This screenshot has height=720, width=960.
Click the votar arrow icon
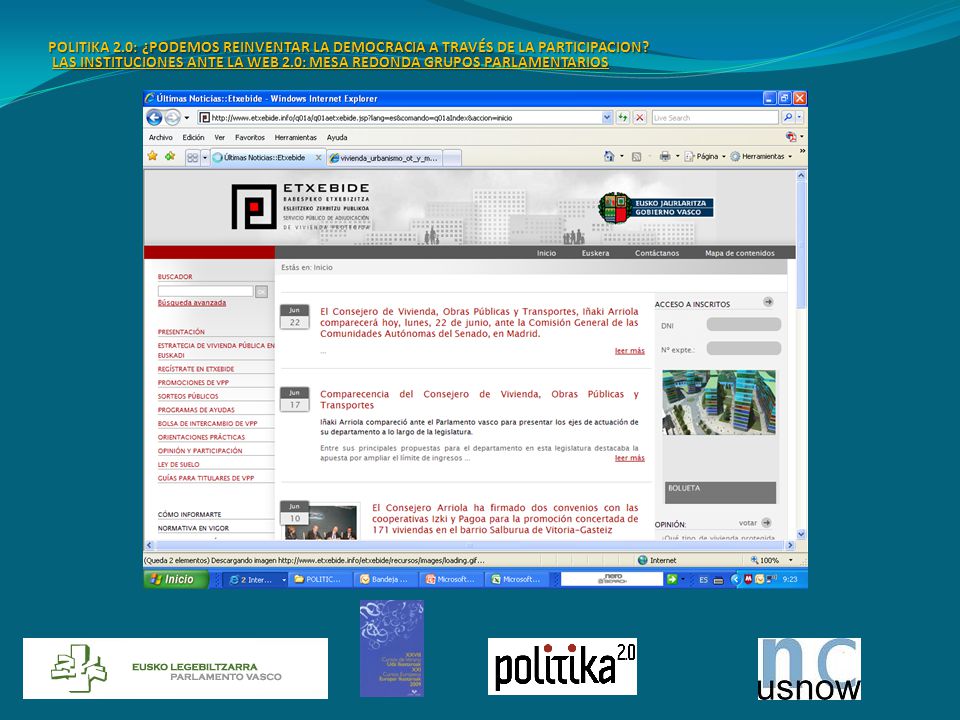click(x=767, y=523)
